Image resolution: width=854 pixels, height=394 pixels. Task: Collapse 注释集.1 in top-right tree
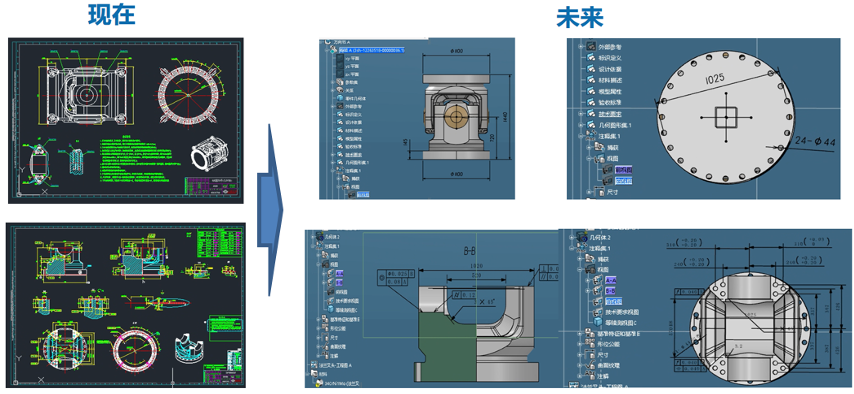(581, 136)
